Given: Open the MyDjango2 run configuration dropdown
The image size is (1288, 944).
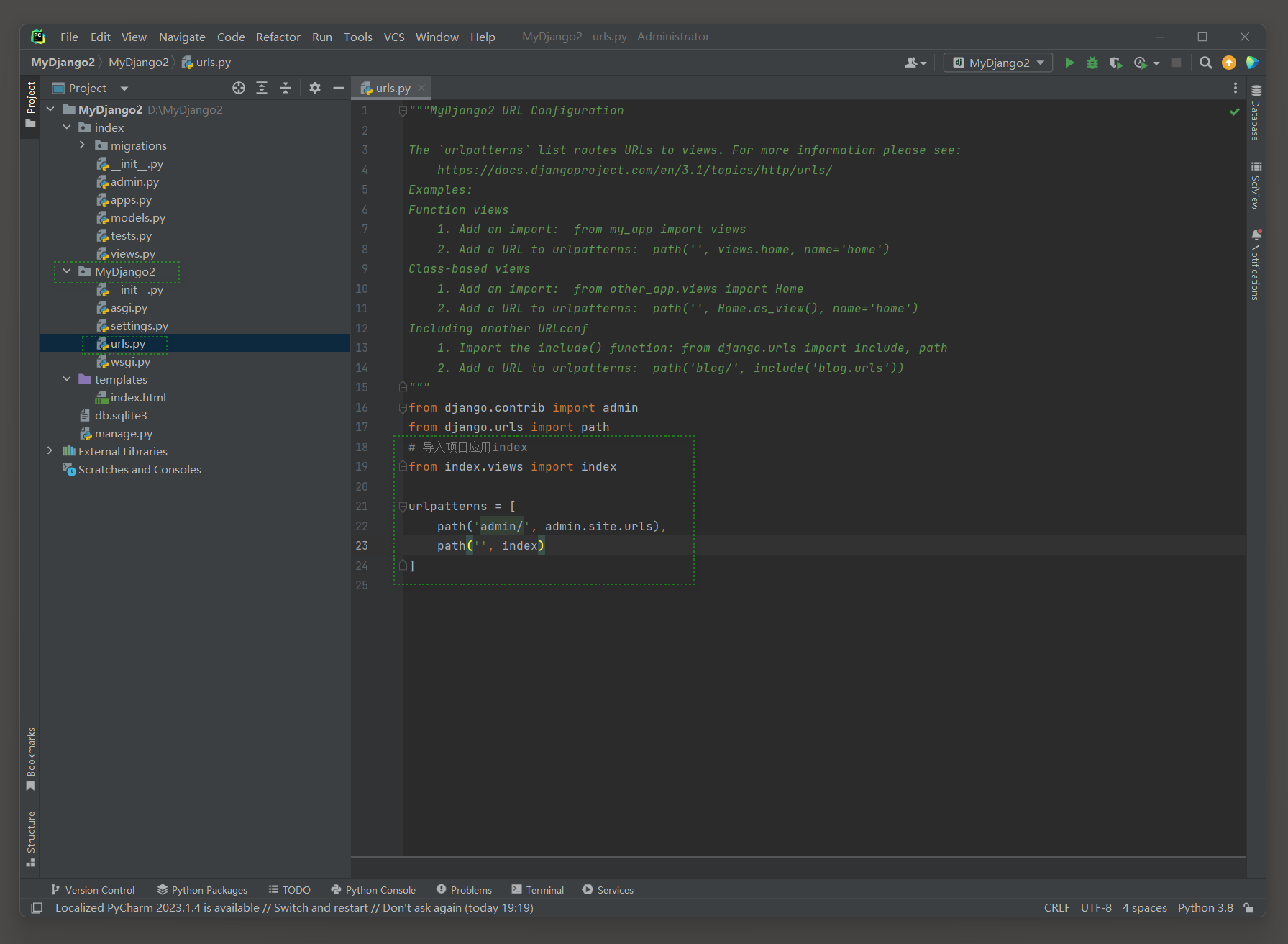Looking at the screenshot, I should 998,63.
